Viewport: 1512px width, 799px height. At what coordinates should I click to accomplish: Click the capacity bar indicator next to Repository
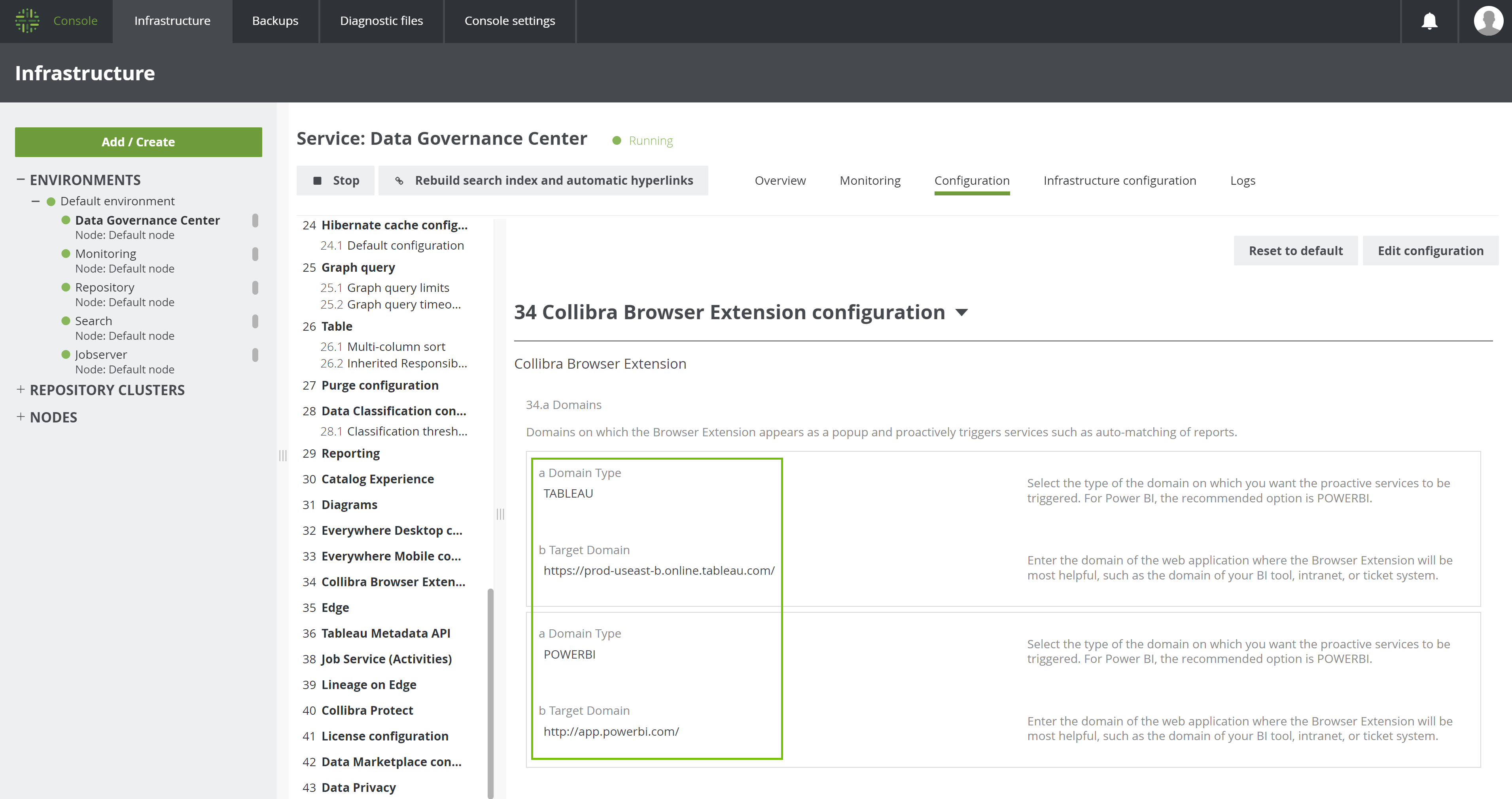255,288
